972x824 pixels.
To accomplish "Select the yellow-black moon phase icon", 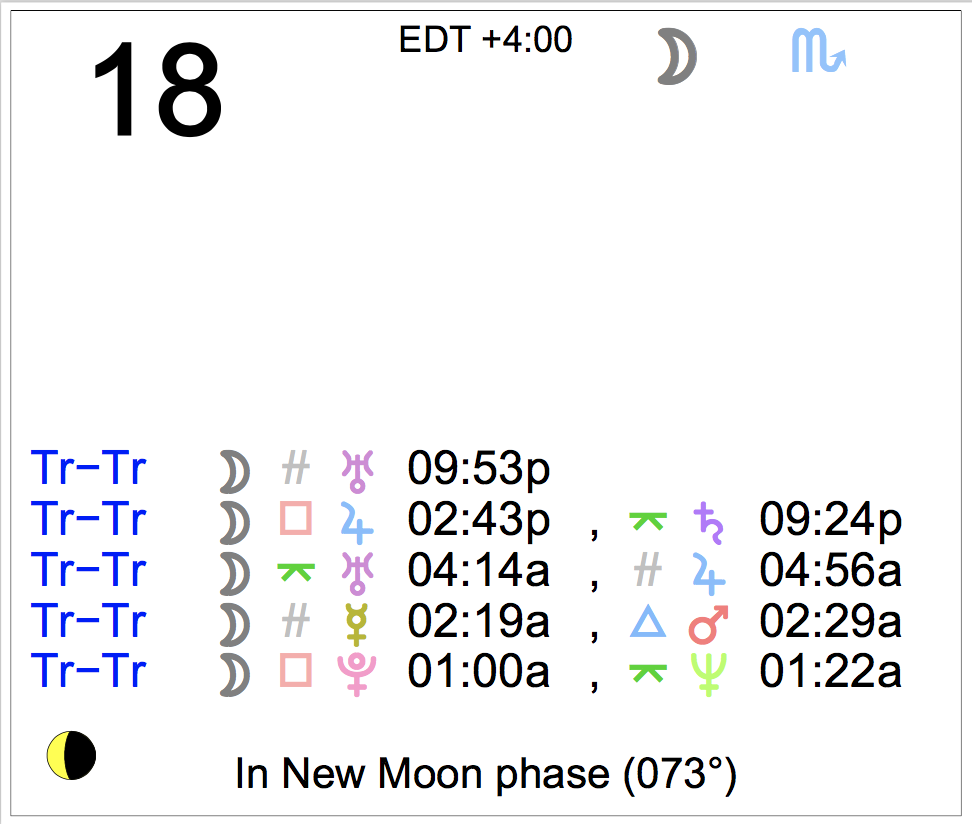I will click(71, 755).
